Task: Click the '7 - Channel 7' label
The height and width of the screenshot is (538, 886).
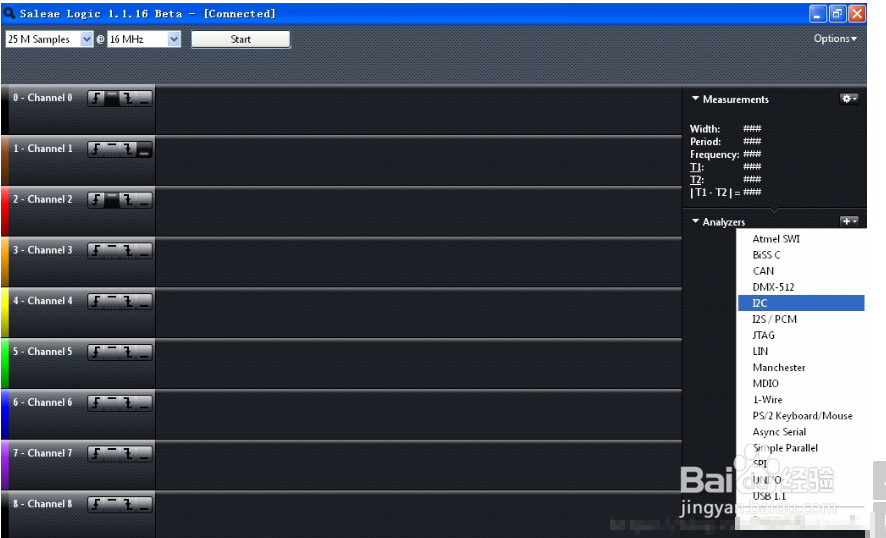Action: click(x=42, y=453)
